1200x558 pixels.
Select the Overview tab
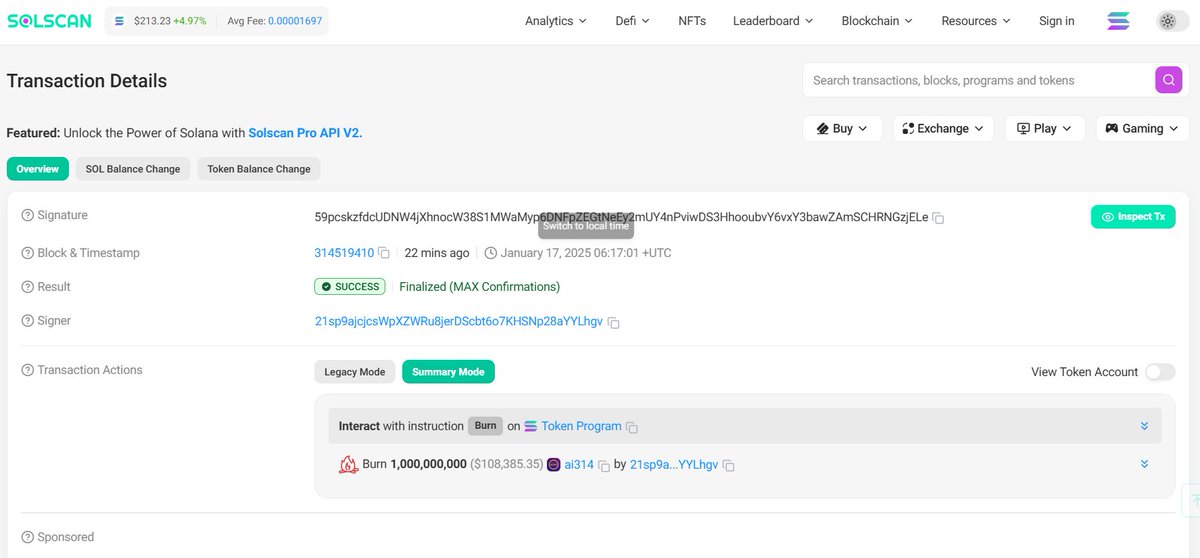pyautogui.click(x=38, y=169)
